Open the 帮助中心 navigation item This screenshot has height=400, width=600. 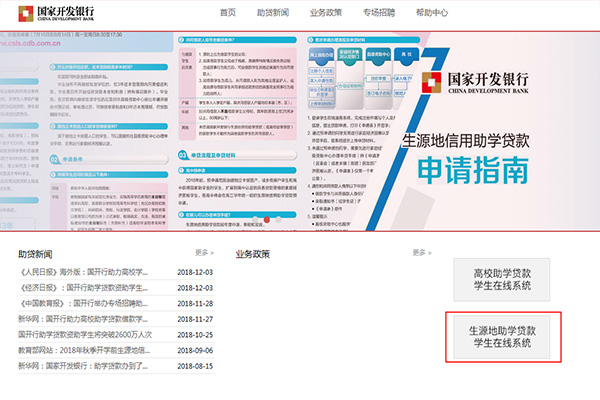point(432,13)
